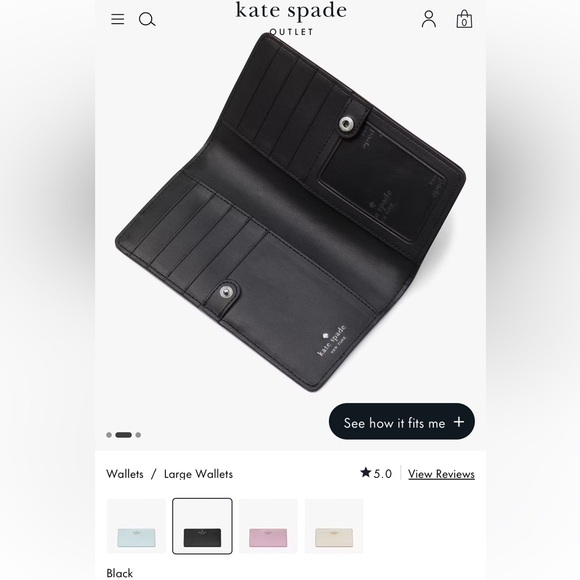Open the View Reviews link
The height and width of the screenshot is (580, 580).
tap(441, 474)
